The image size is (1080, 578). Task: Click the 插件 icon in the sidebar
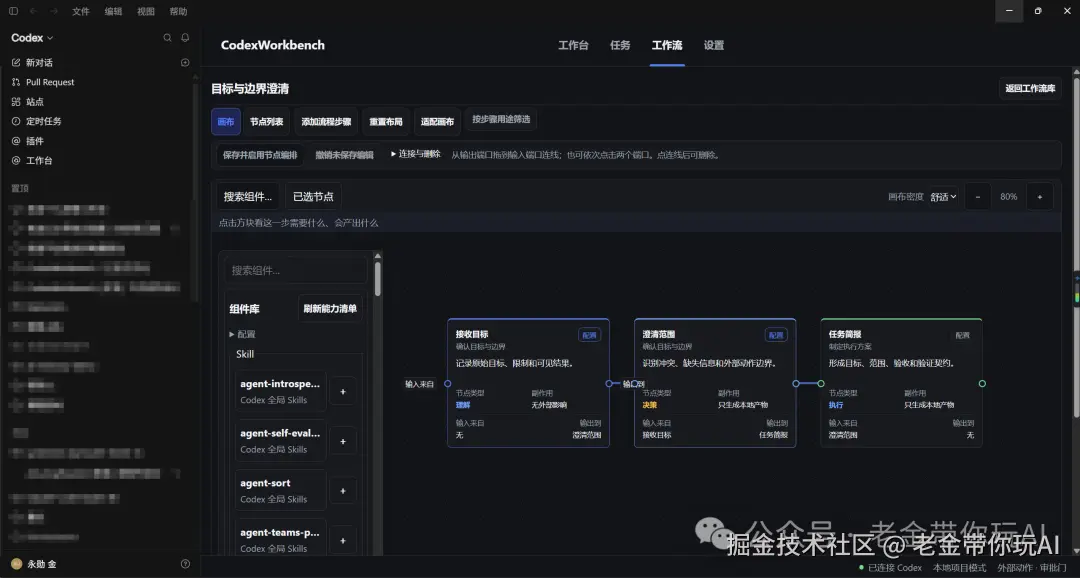[16, 141]
